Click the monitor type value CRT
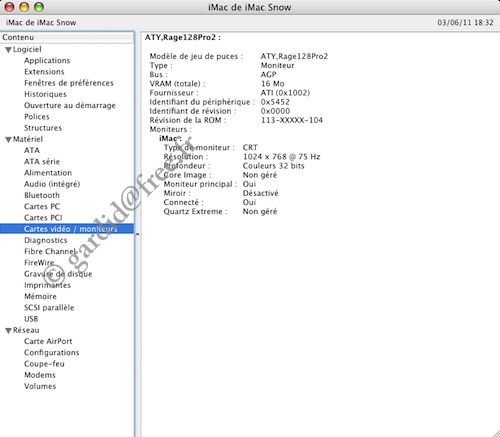Screen dimensions: 500x437 (x=250, y=148)
